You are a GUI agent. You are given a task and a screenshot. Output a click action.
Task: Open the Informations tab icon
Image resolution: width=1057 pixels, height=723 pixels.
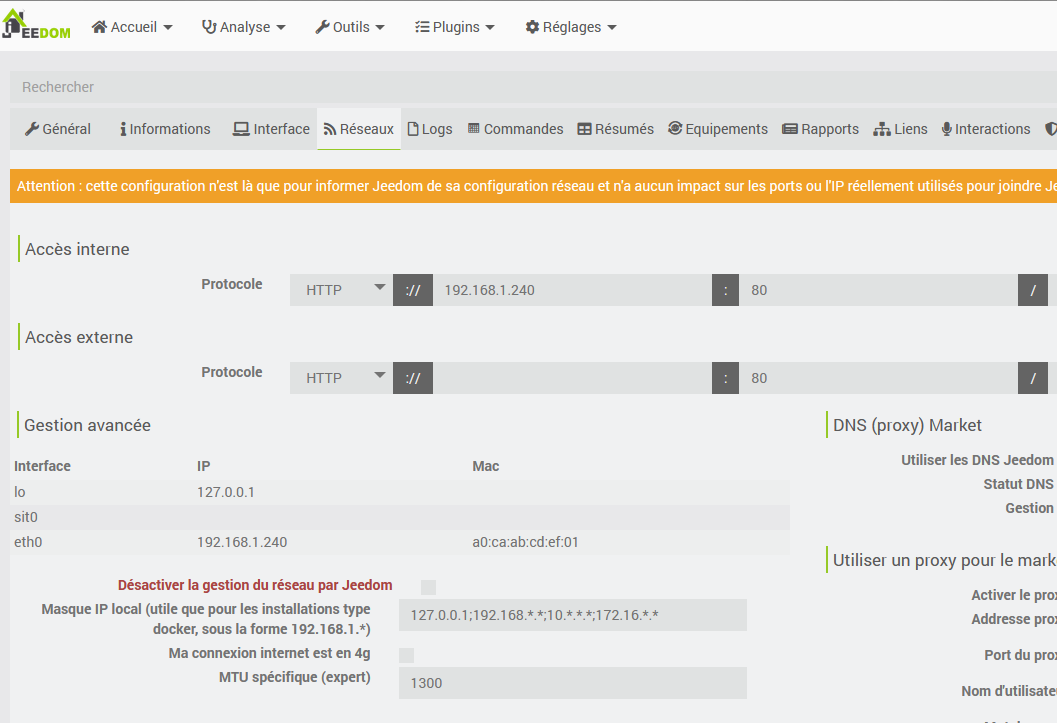click(123, 129)
